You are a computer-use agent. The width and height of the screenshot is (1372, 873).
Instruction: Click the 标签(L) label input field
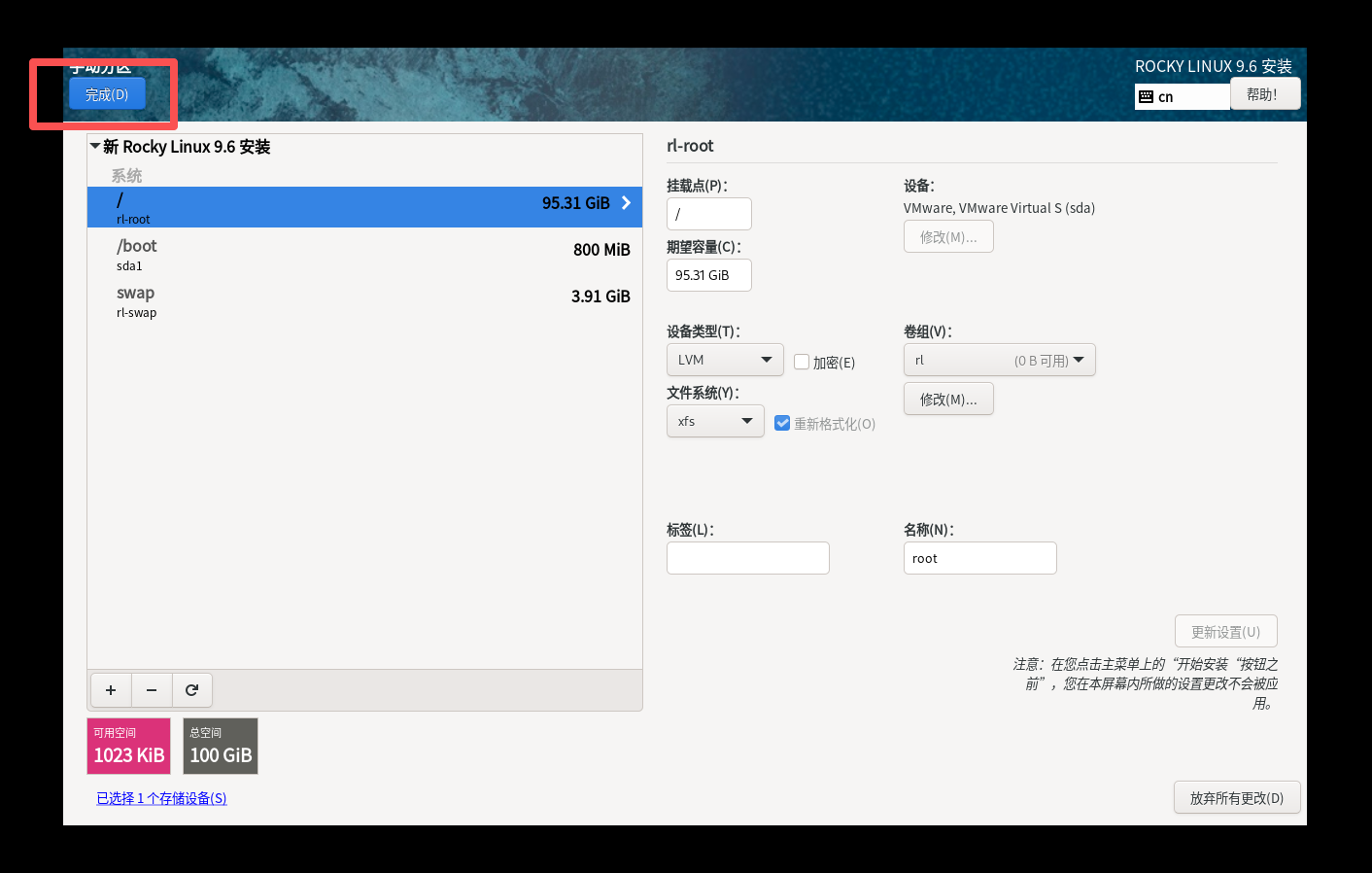click(748, 558)
